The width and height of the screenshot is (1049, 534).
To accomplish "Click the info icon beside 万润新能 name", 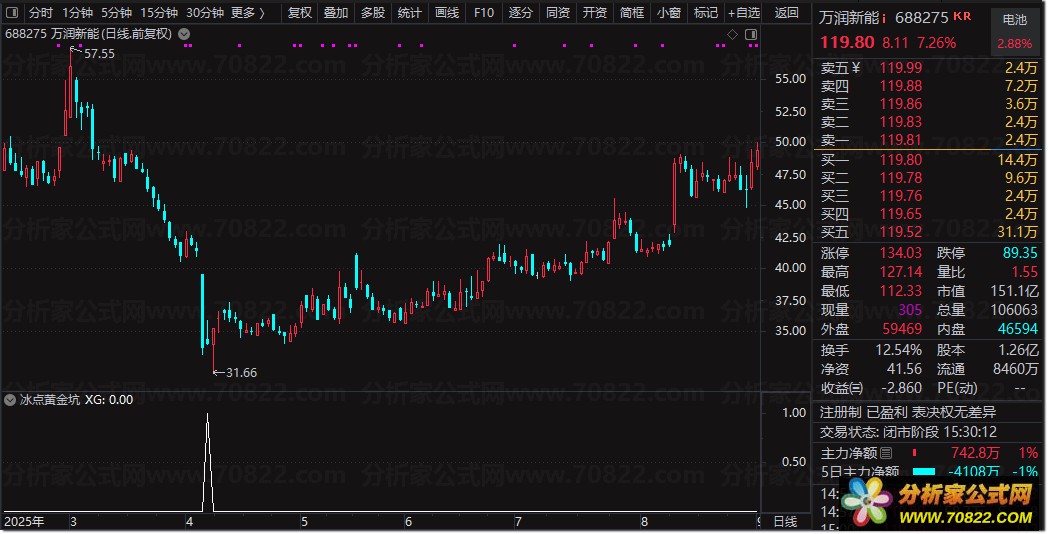I will (x=884, y=18).
